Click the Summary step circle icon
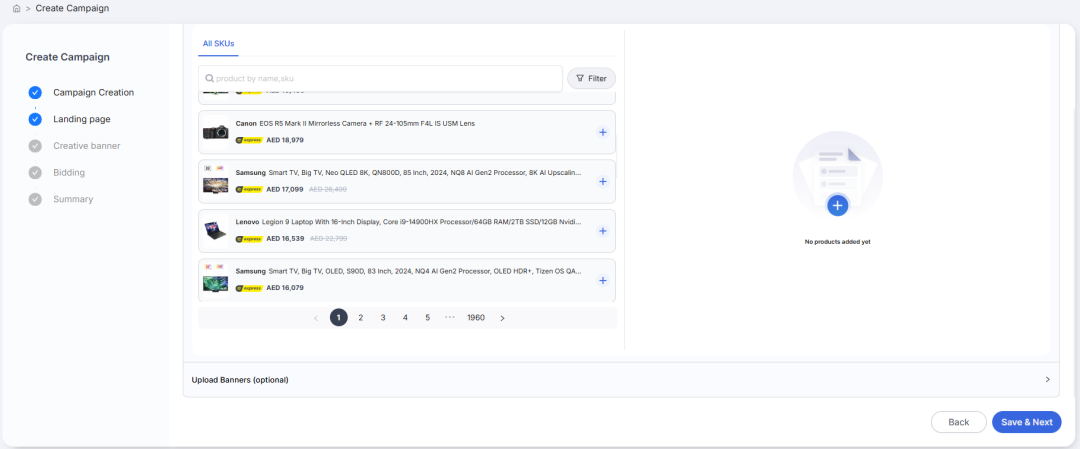1080x449 pixels. [x=35, y=200]
